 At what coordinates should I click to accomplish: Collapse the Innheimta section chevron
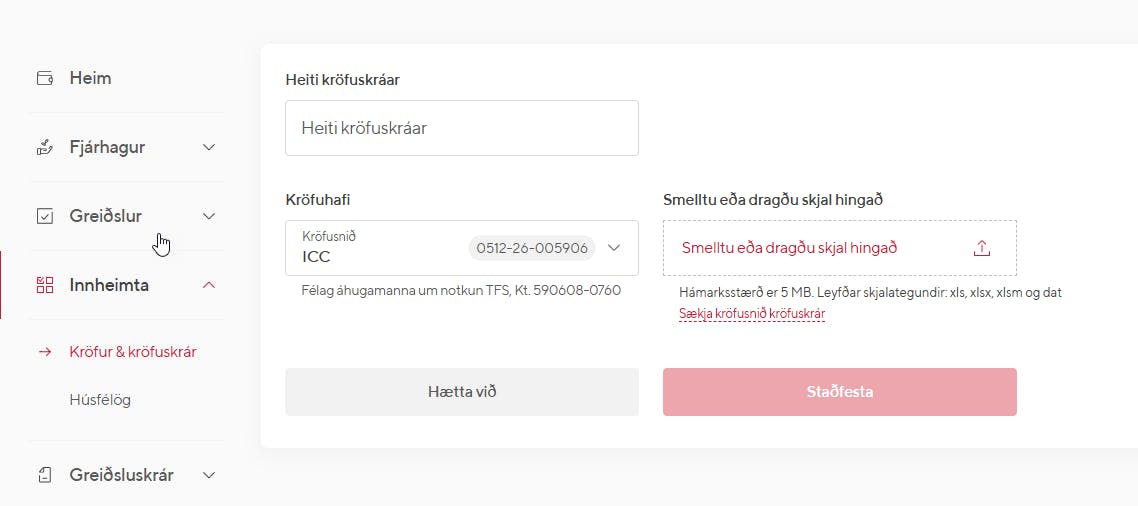[x=209, y=285]
